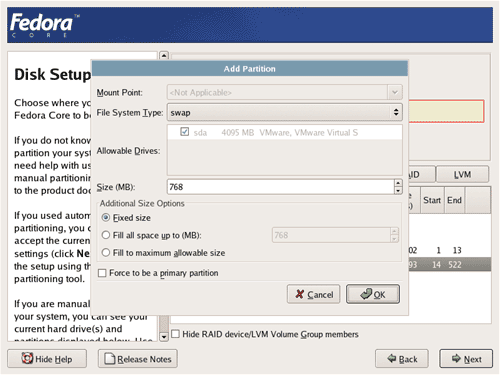Click the help panel scroll down arrow

[164, 337]
